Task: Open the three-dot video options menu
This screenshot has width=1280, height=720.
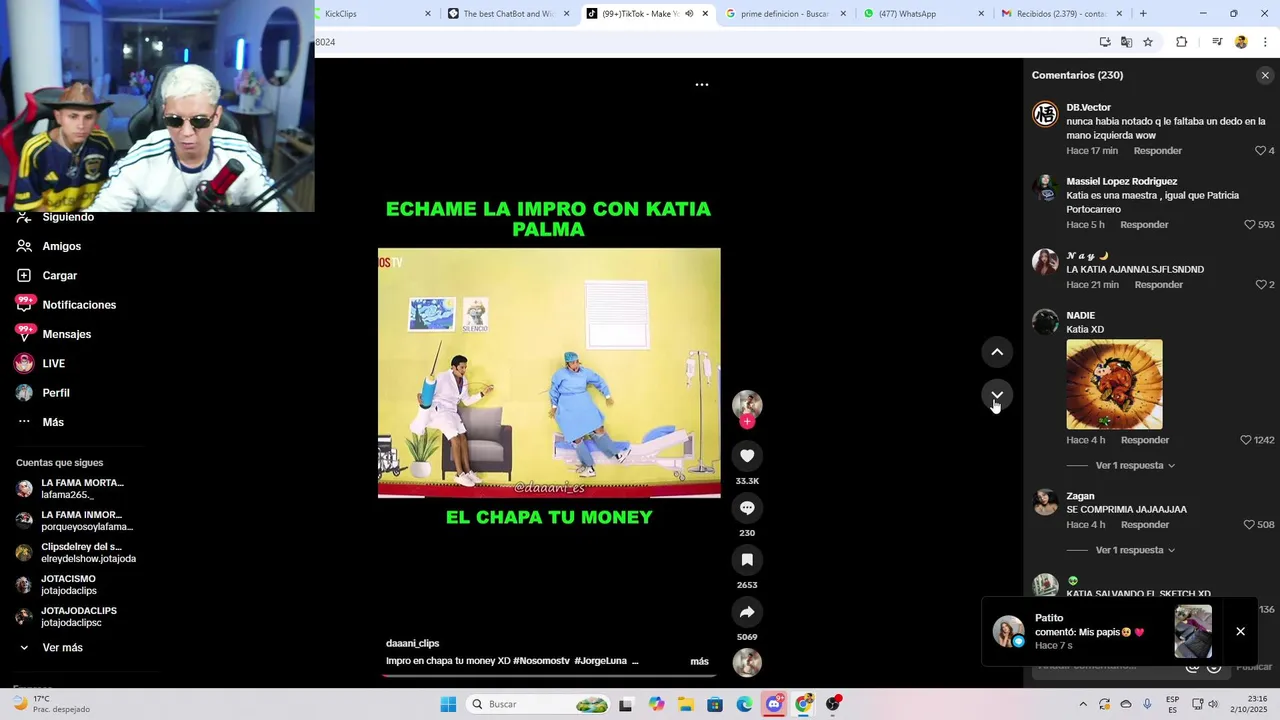Action: click(702, 85)
